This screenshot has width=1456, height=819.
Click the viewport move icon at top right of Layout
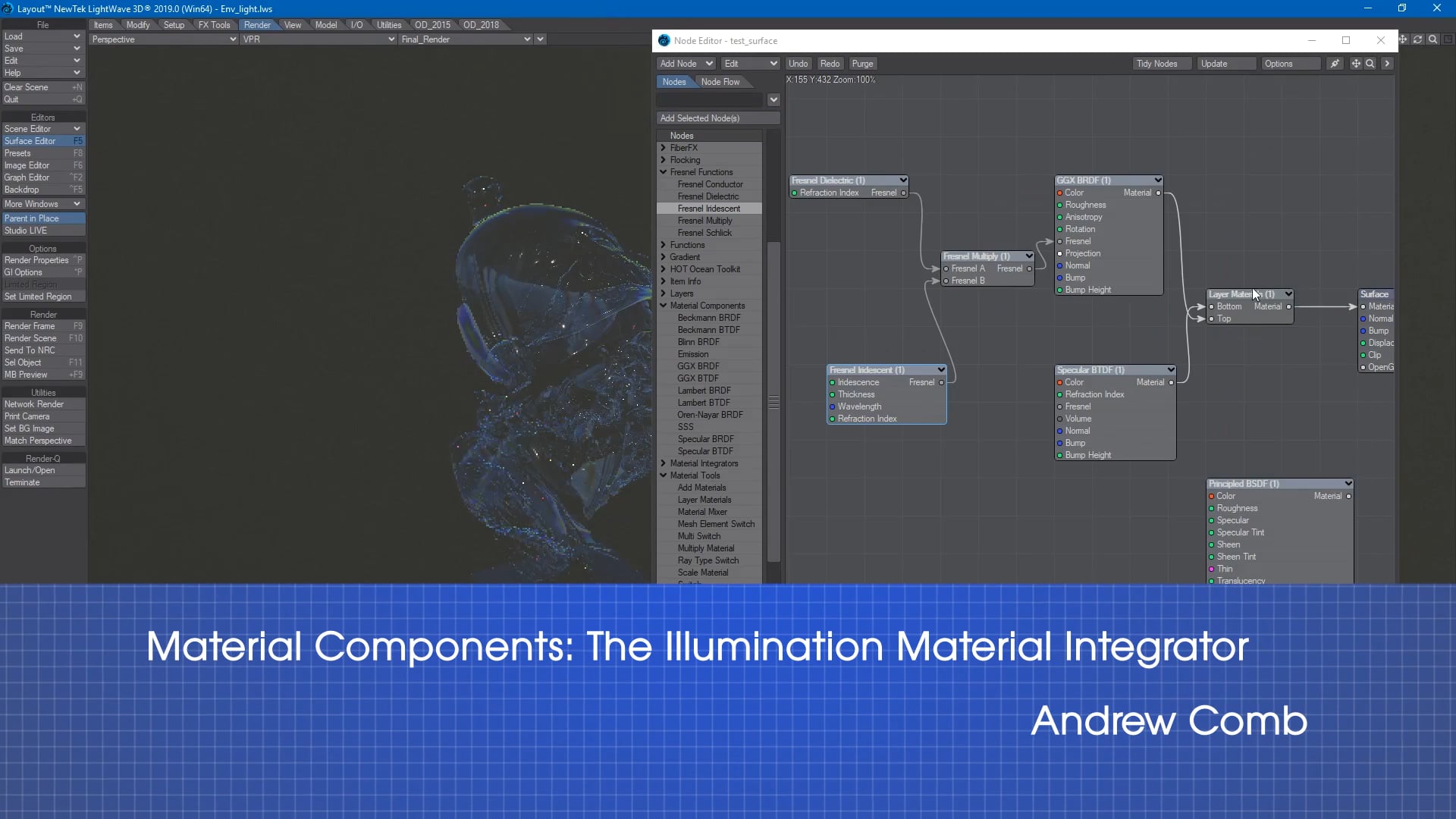tap(1403, 39)
